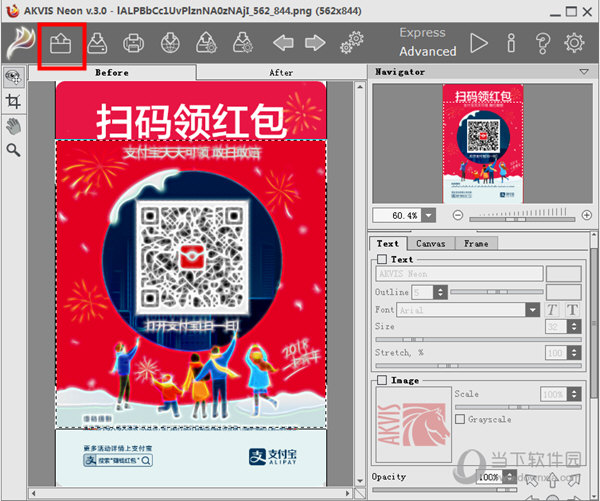Switch to Advanced mode
Viewport: 600px width, 501px height.
pyautogui.click(x=428, y=51)
